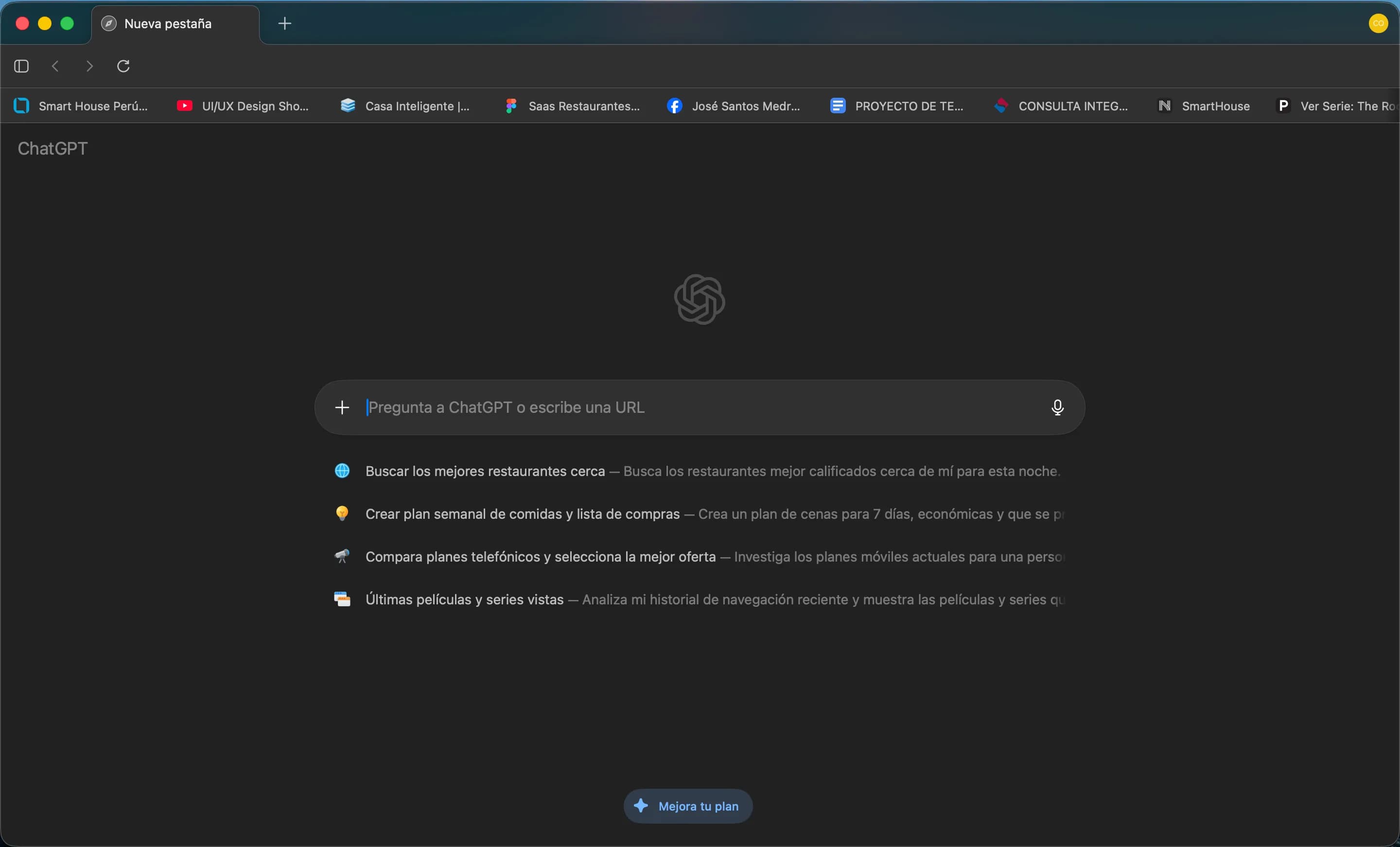The width and height of the screenshot is (1400, 847).
Task: Navigate forward a page
Action: [x=89, y=67]
